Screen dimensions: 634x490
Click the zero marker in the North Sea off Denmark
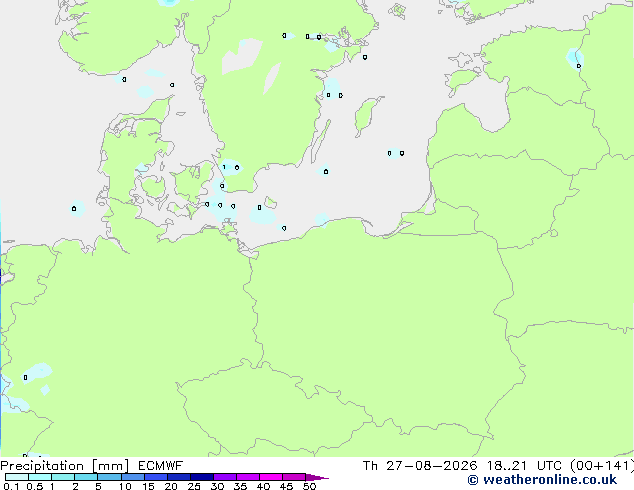coord(74,209)
